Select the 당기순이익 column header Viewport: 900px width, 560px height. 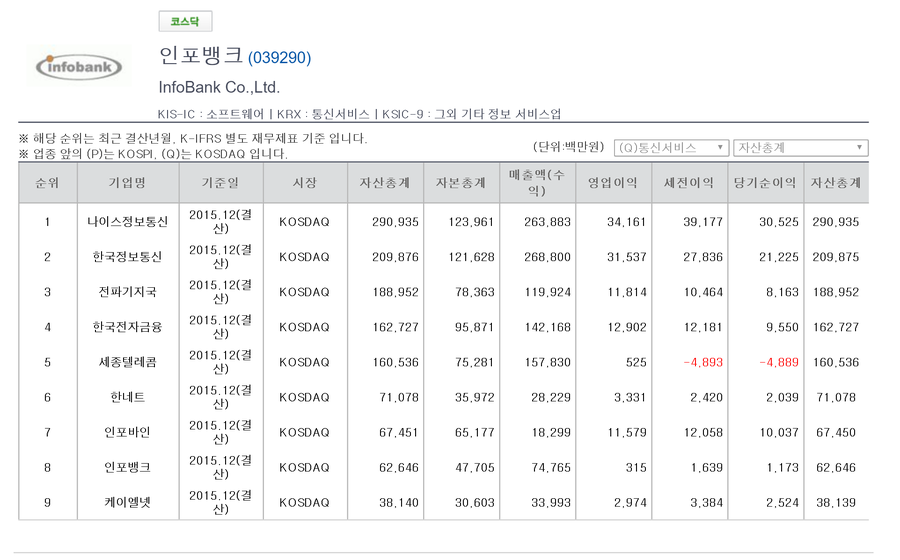(x=766, y=183)
